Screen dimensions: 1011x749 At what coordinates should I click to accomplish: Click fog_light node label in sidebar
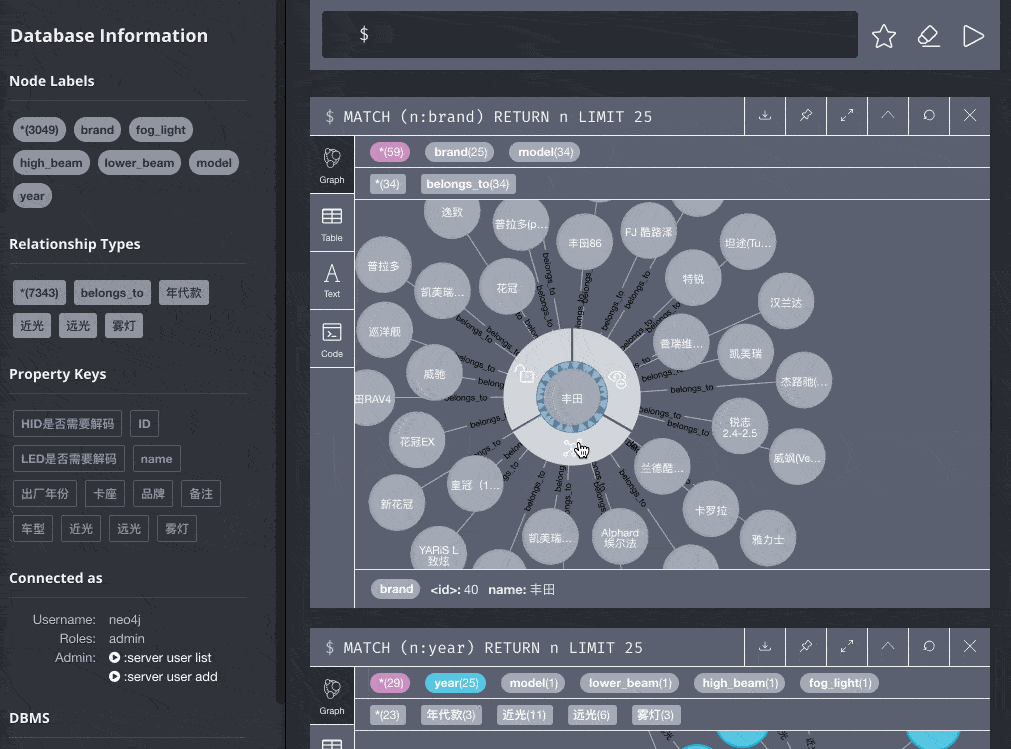pyautogui.click(x=161, y=130)
